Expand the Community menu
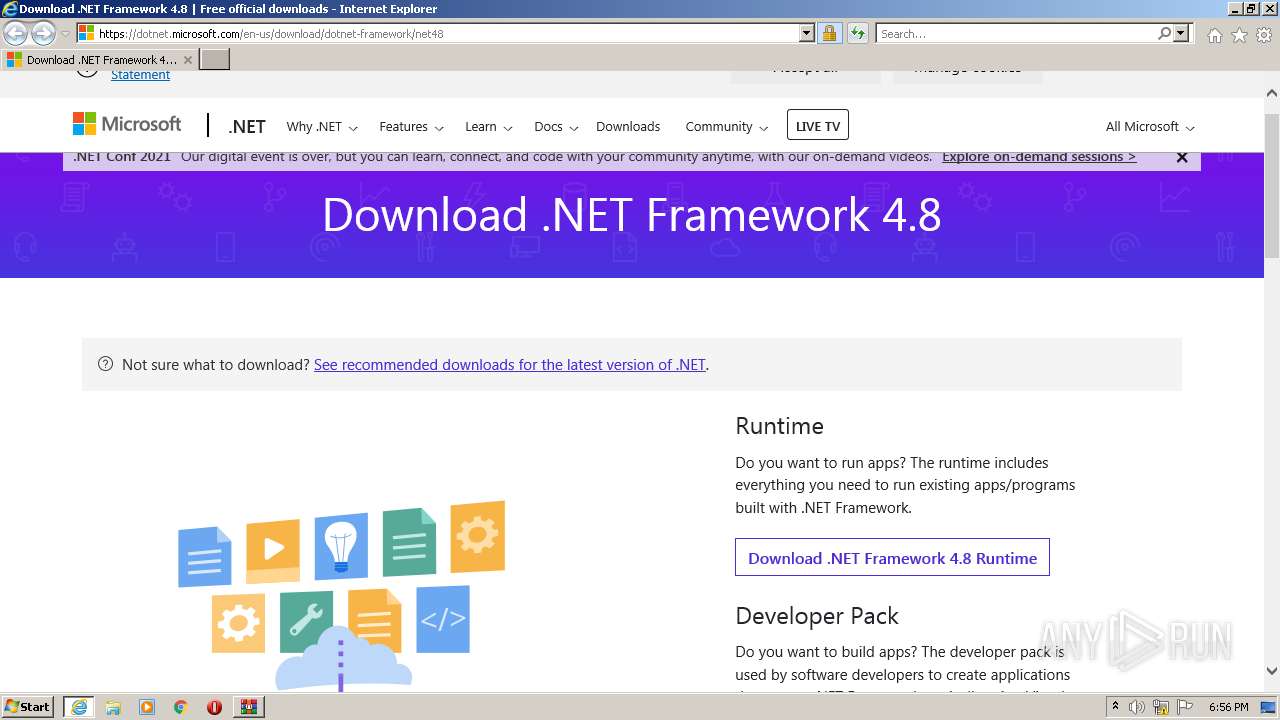The width and height of the screenshot is (1280, 720). pyautogui.click(x=726, y=127)
